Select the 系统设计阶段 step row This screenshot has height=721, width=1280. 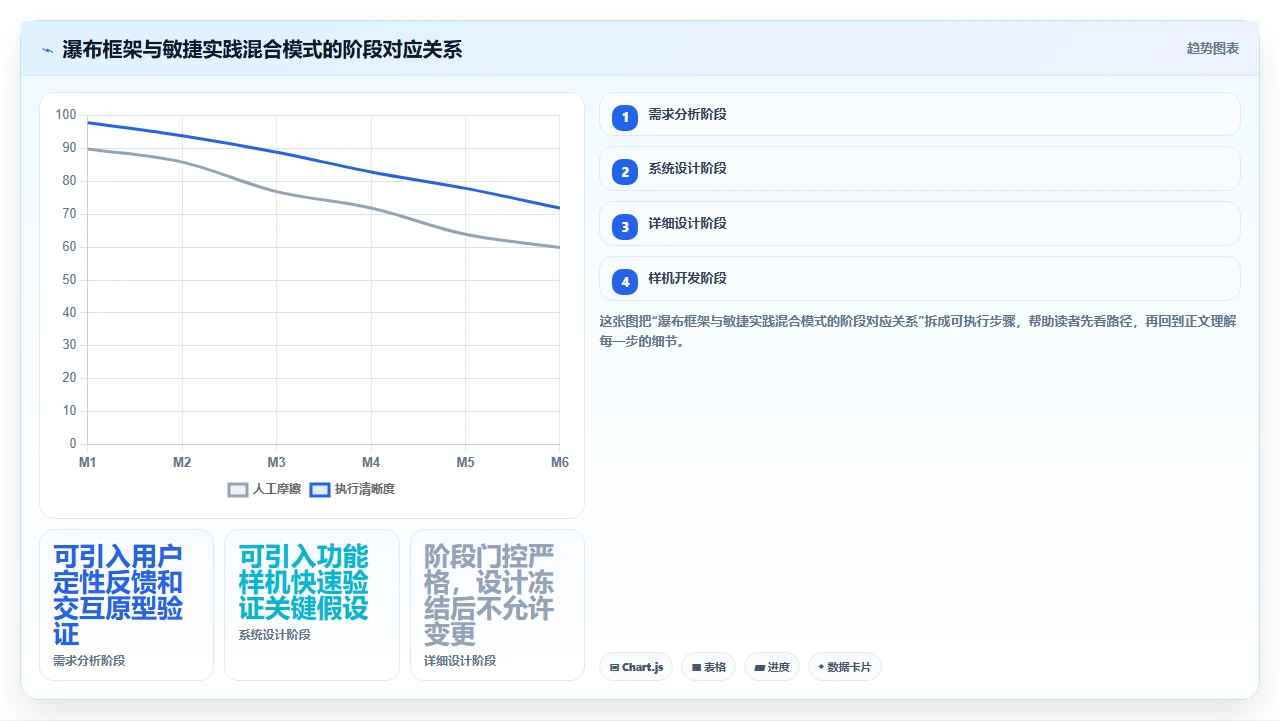coord(920,169)
